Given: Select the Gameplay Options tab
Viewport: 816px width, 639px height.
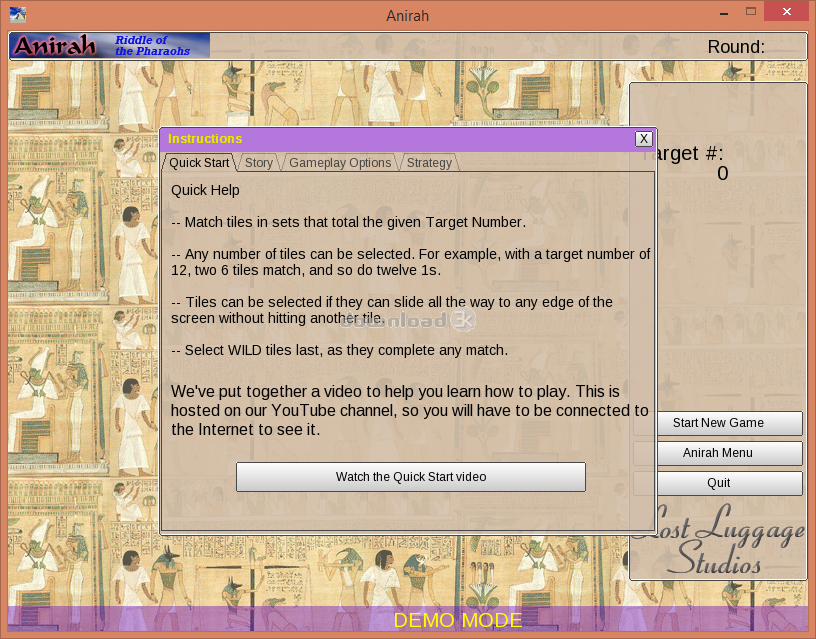Looking at the screenshot, I should click(x=340, y=163).
